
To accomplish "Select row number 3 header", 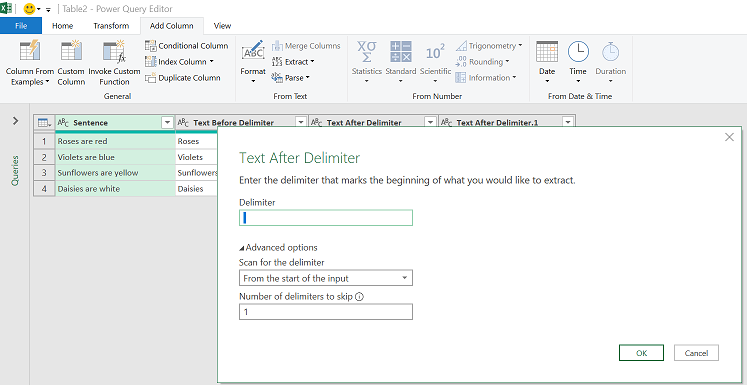I will pyautogui.click(x=44, y=173).
